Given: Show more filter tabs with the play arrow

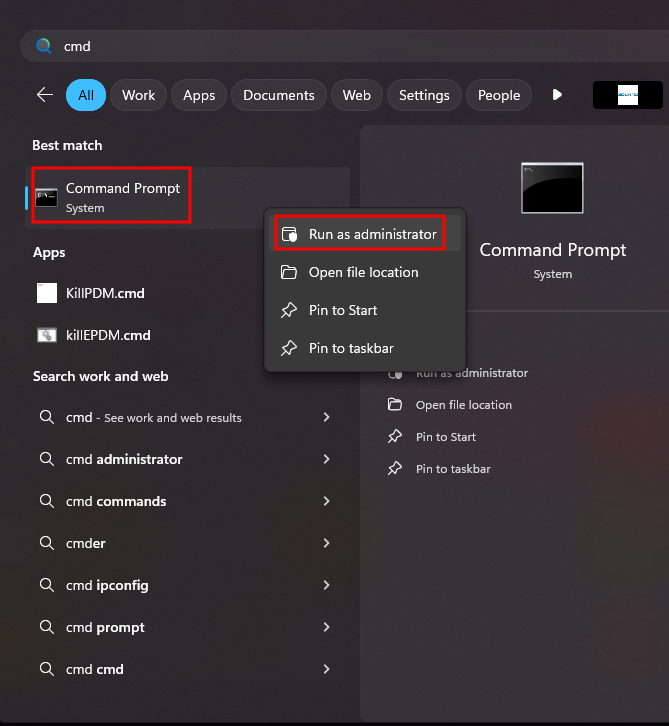Looking at the screenshot, I should coord(557,95).
